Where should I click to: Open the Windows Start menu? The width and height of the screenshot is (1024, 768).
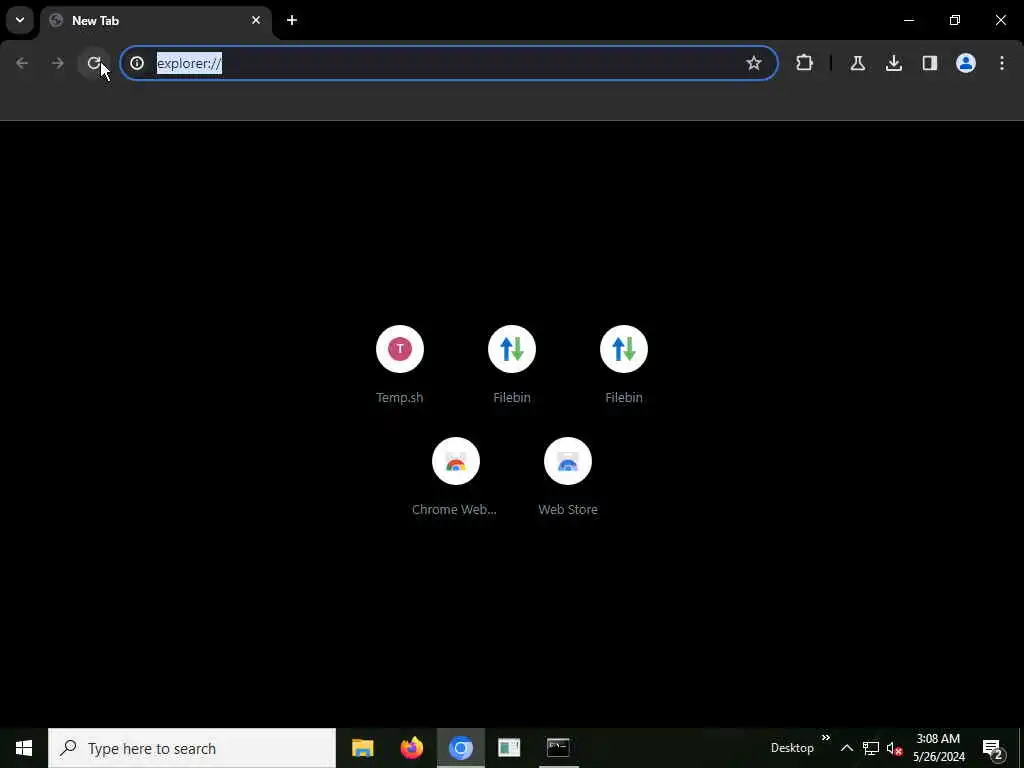click(24, 748)
